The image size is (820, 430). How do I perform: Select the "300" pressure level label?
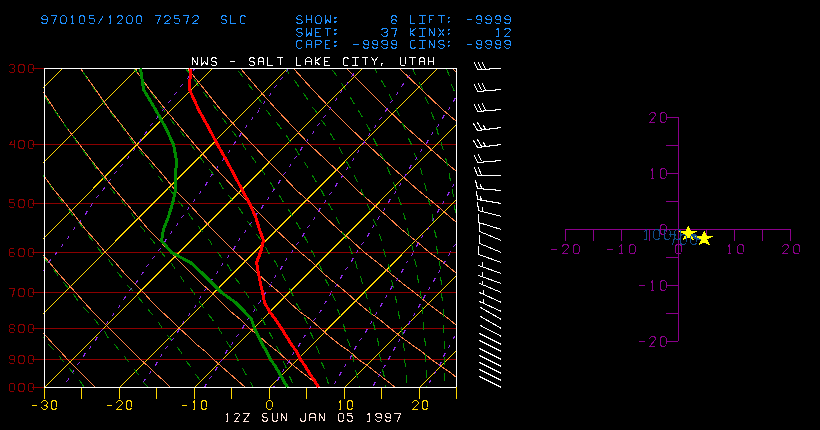click(x=21, y=69)
